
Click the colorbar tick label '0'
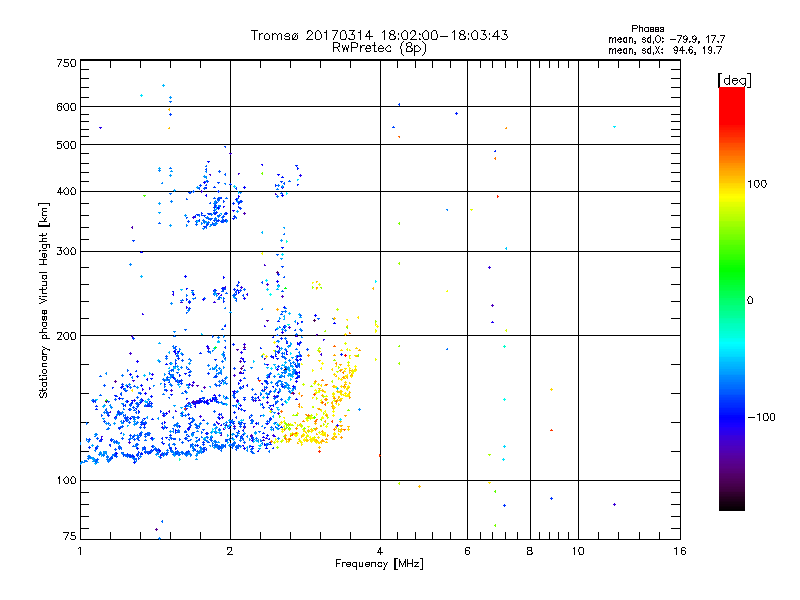pyautogui.click(x=750, y=301)
